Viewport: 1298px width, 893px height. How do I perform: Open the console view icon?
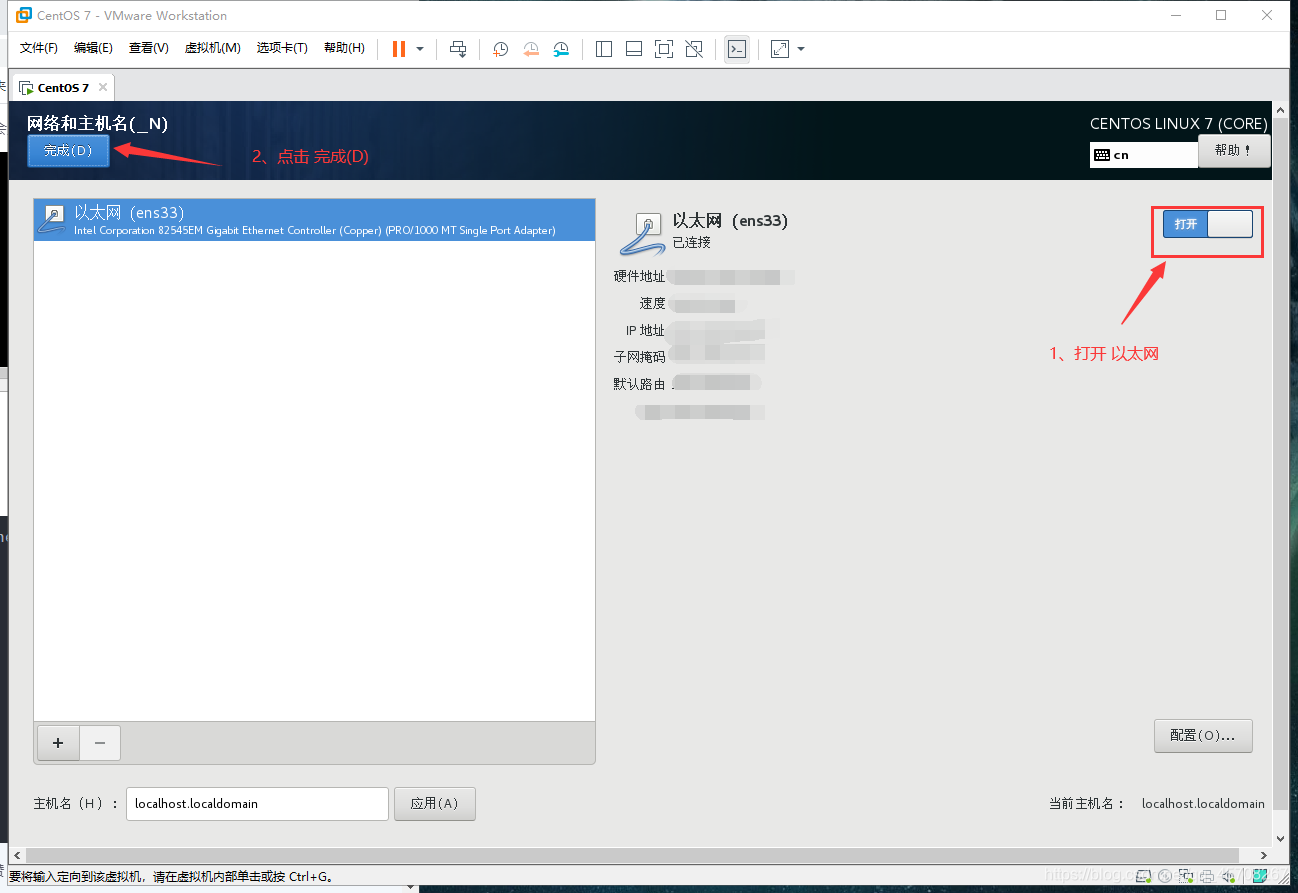[737, 49]
